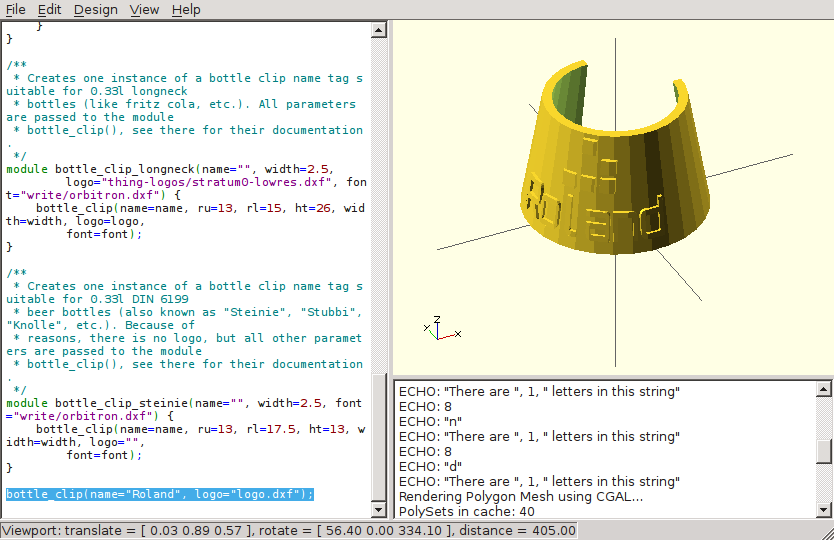Click the highlighted bottle_clip call line
This screenshot has height=540, width=834.
click(x=160, y=494)
